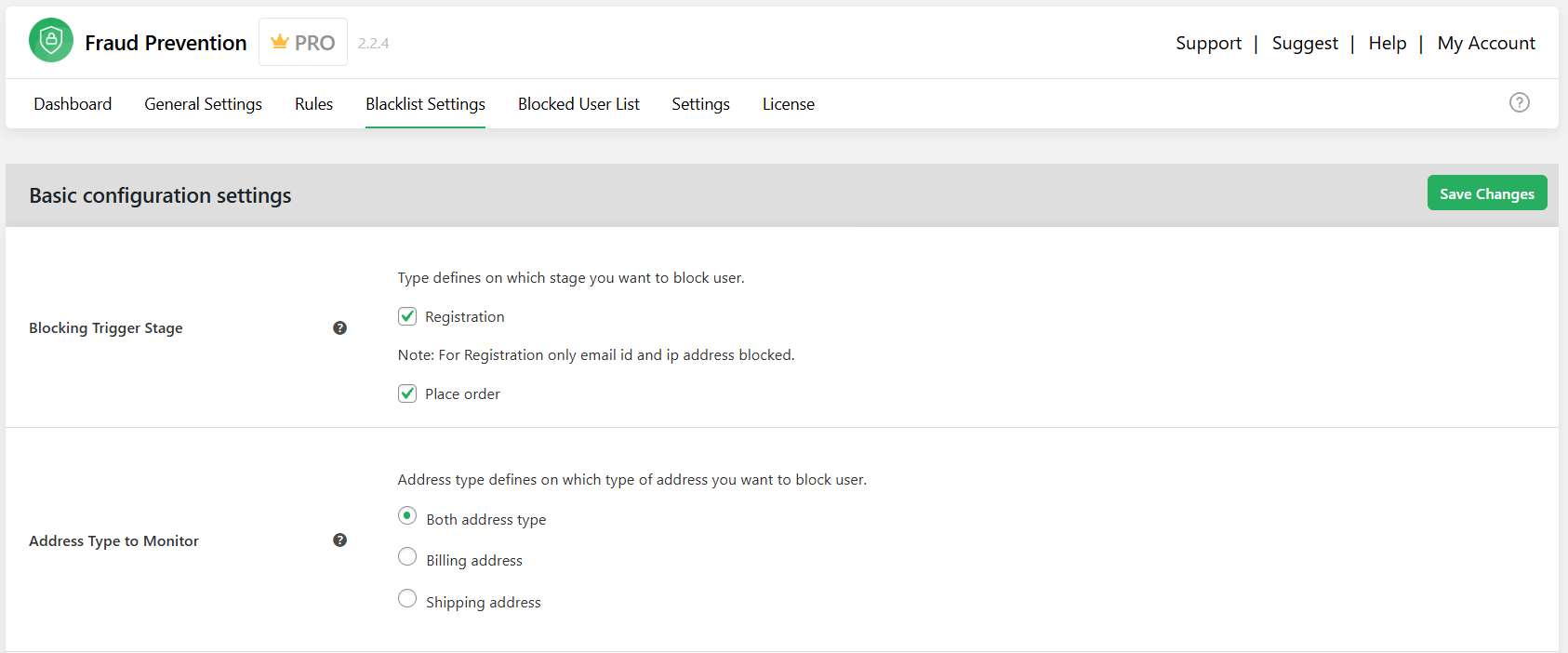This screenshot has width=1568, height=653.
Task: Select Billing address radio button
Action: [407, 556]
